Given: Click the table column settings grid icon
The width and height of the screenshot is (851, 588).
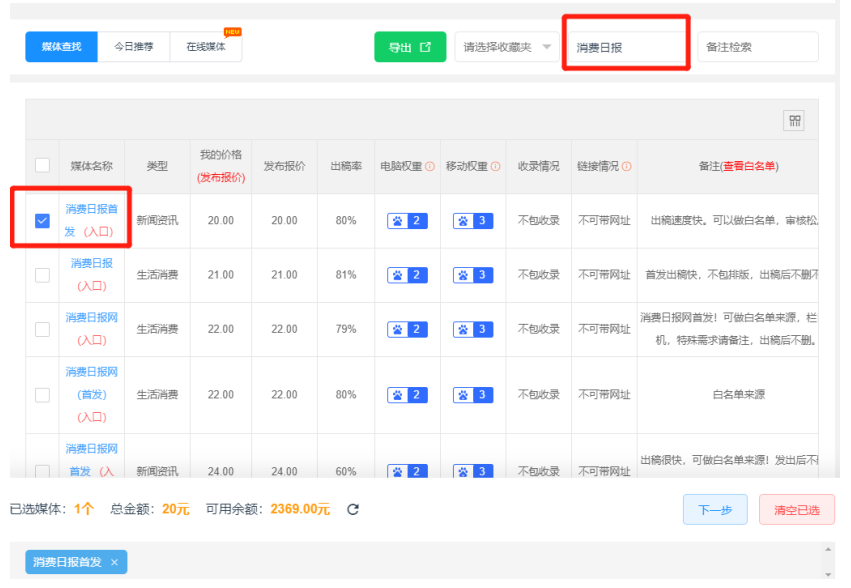Looking at the screenshot, I should pyautogui.click(x=795, y=121).
